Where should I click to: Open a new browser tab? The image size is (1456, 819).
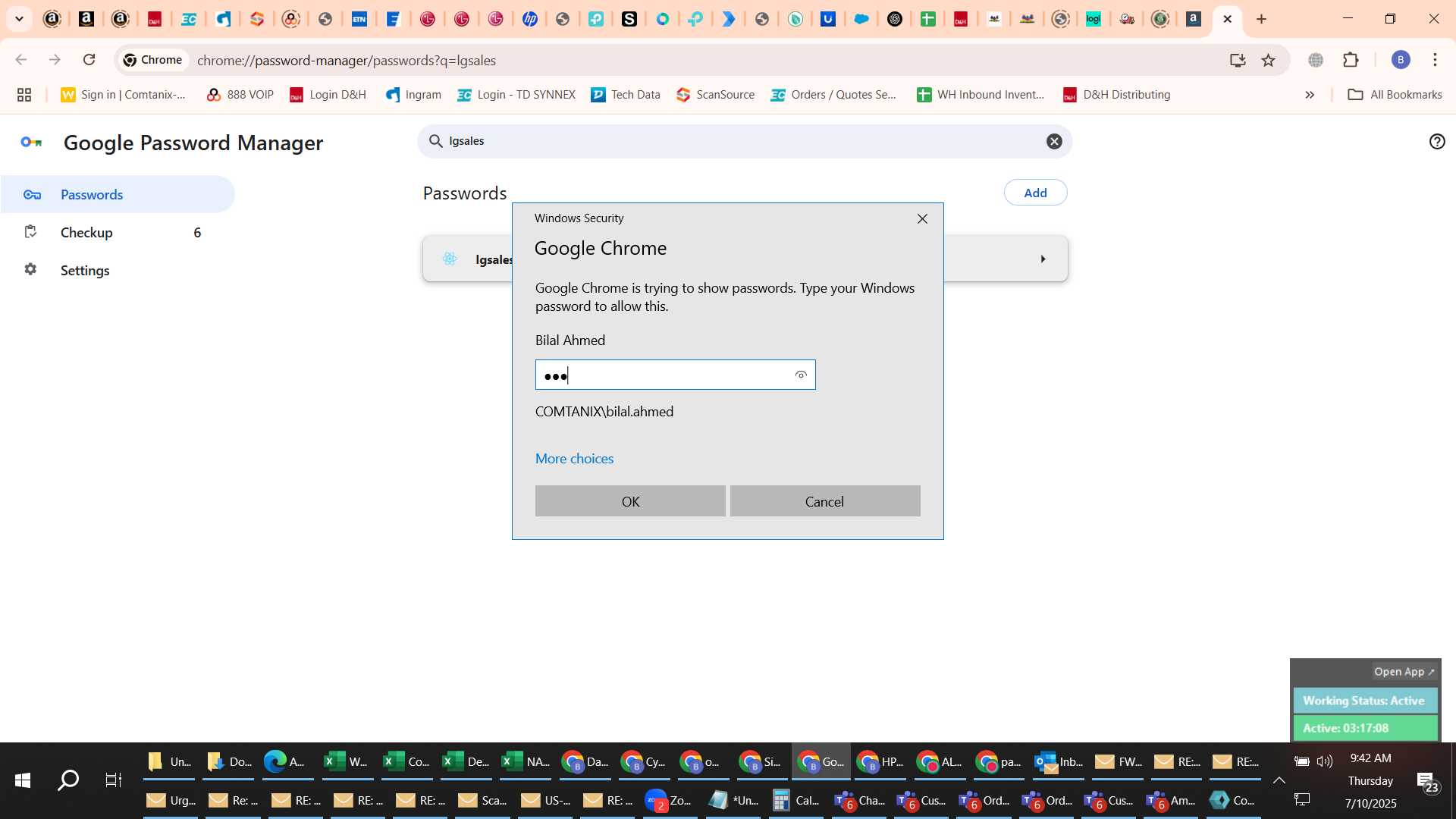1261,19
